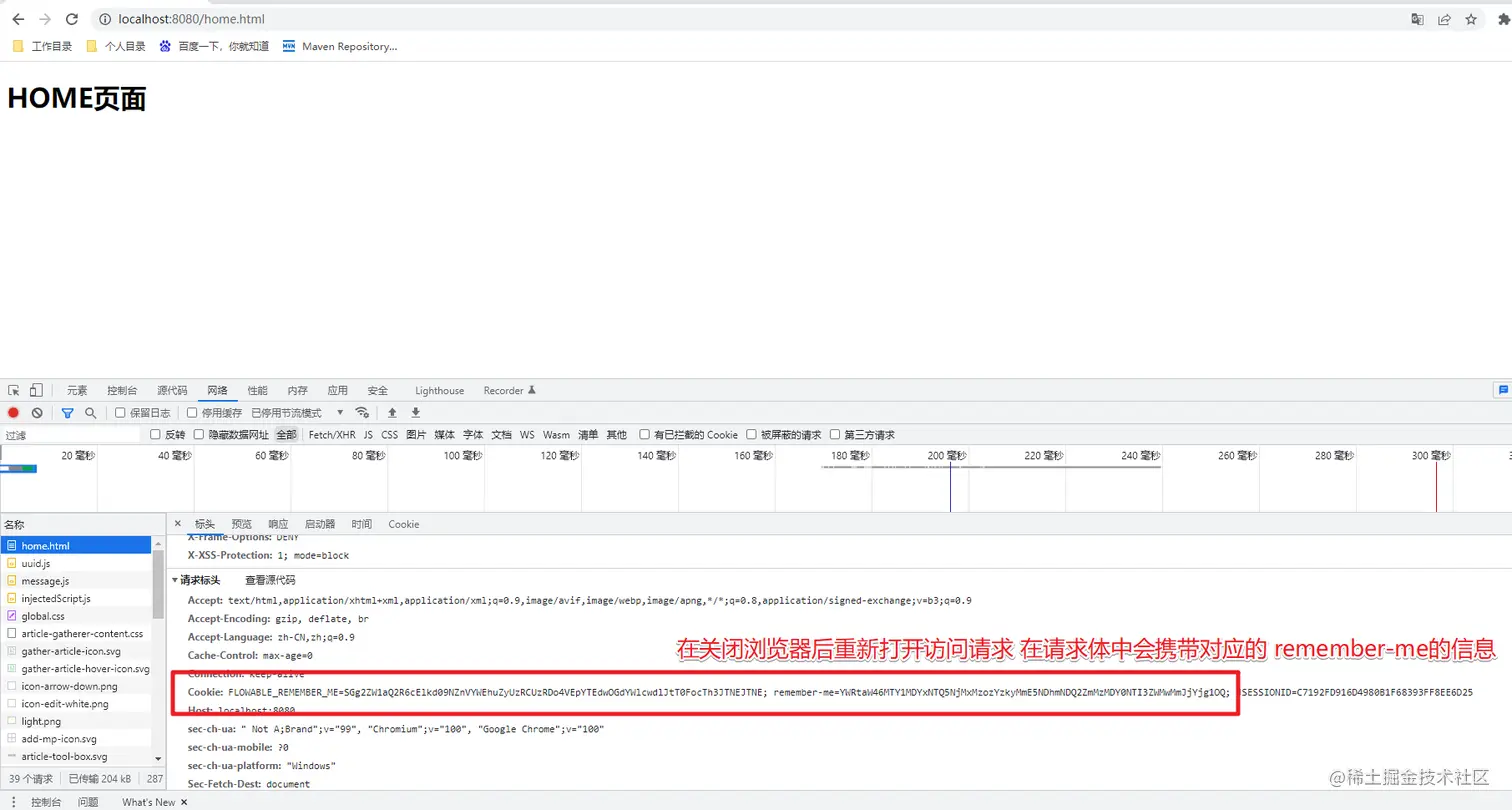Click 查看源代码 for request headers

point(270,580)
